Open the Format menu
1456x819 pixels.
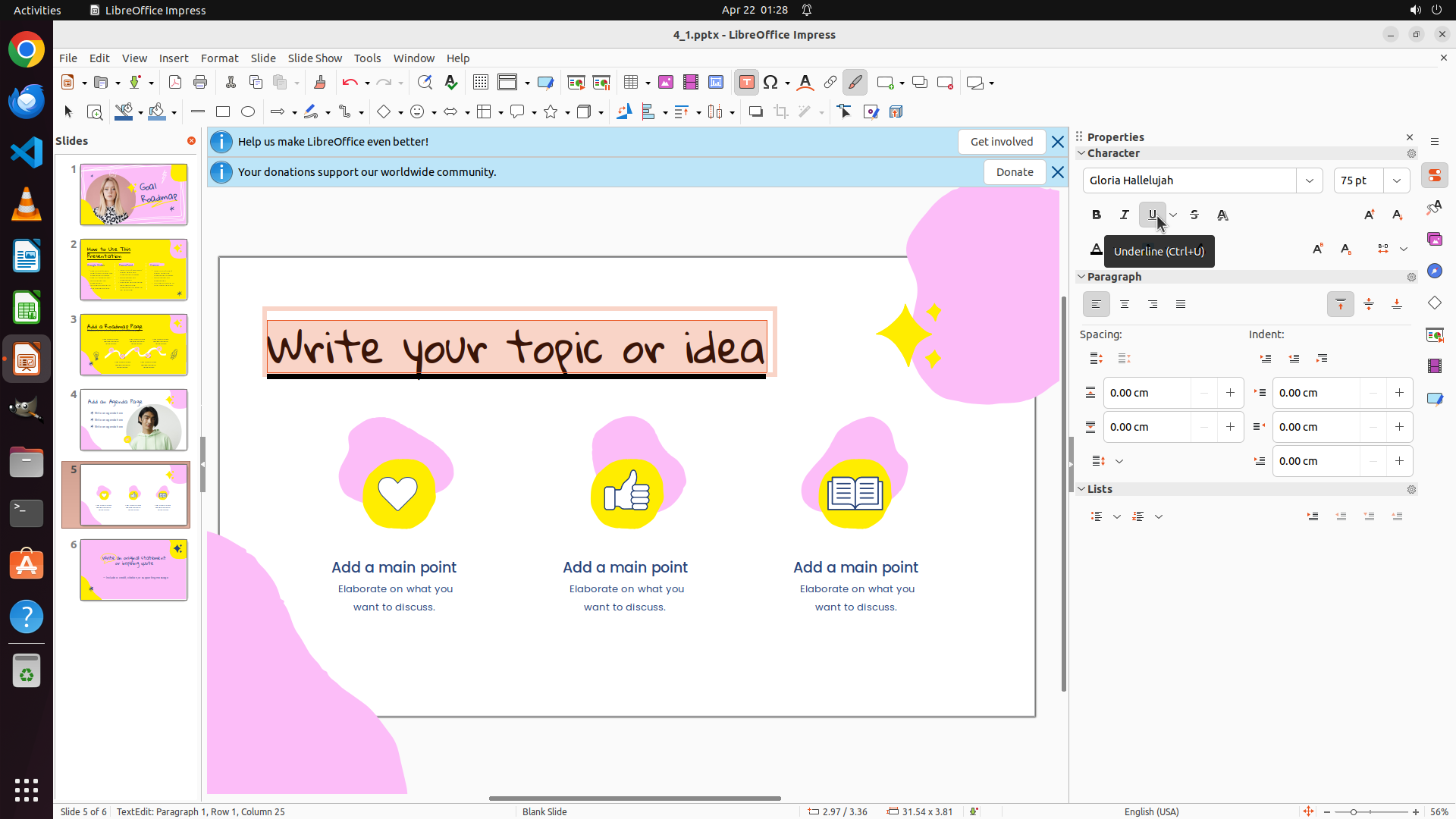click(219, 58)
